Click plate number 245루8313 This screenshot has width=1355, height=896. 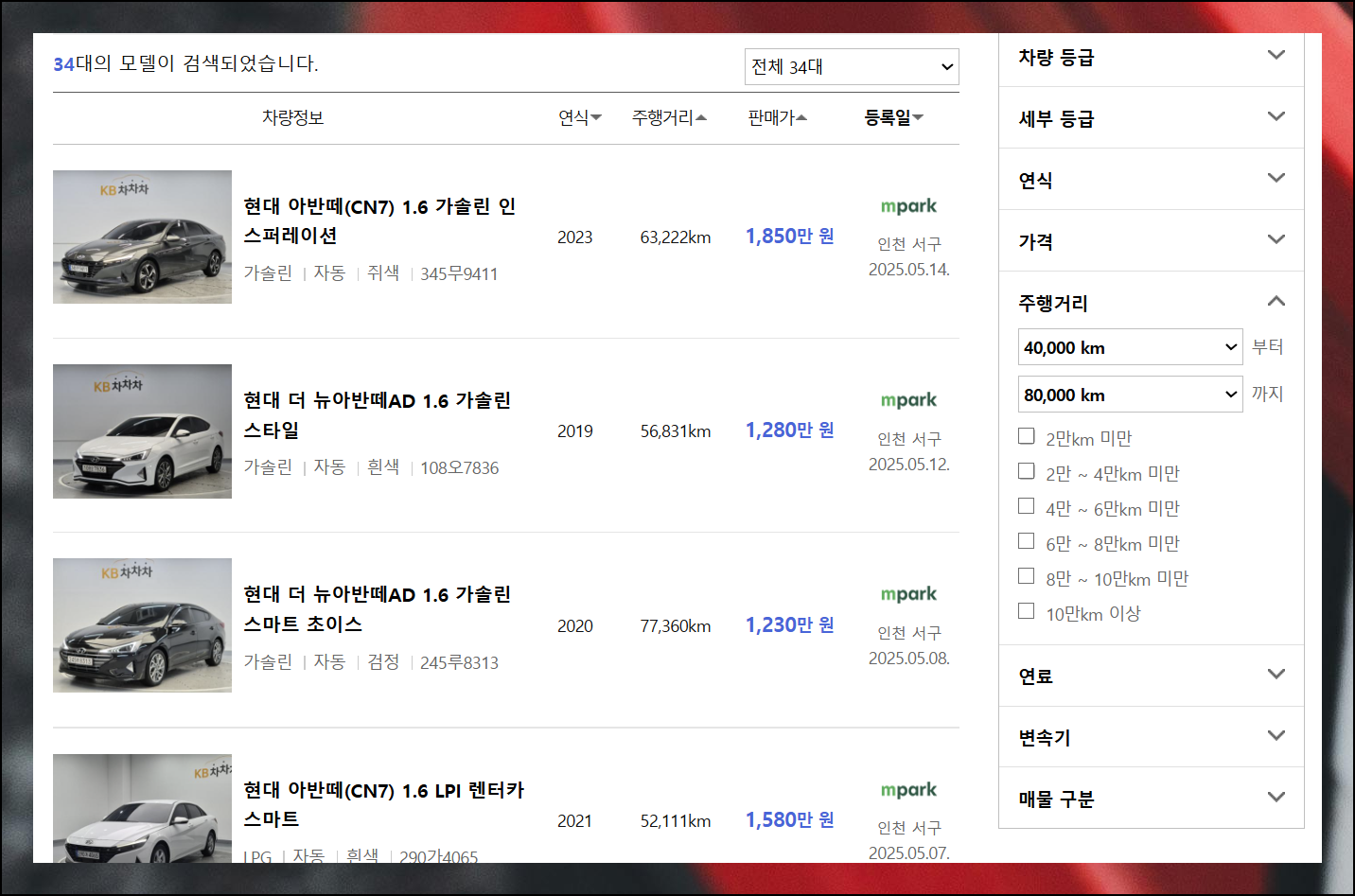click(x=459, y=663)
